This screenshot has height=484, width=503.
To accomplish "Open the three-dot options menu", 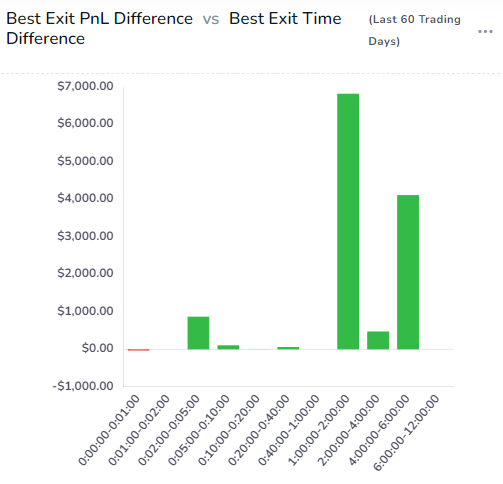I will pos(485,32).
